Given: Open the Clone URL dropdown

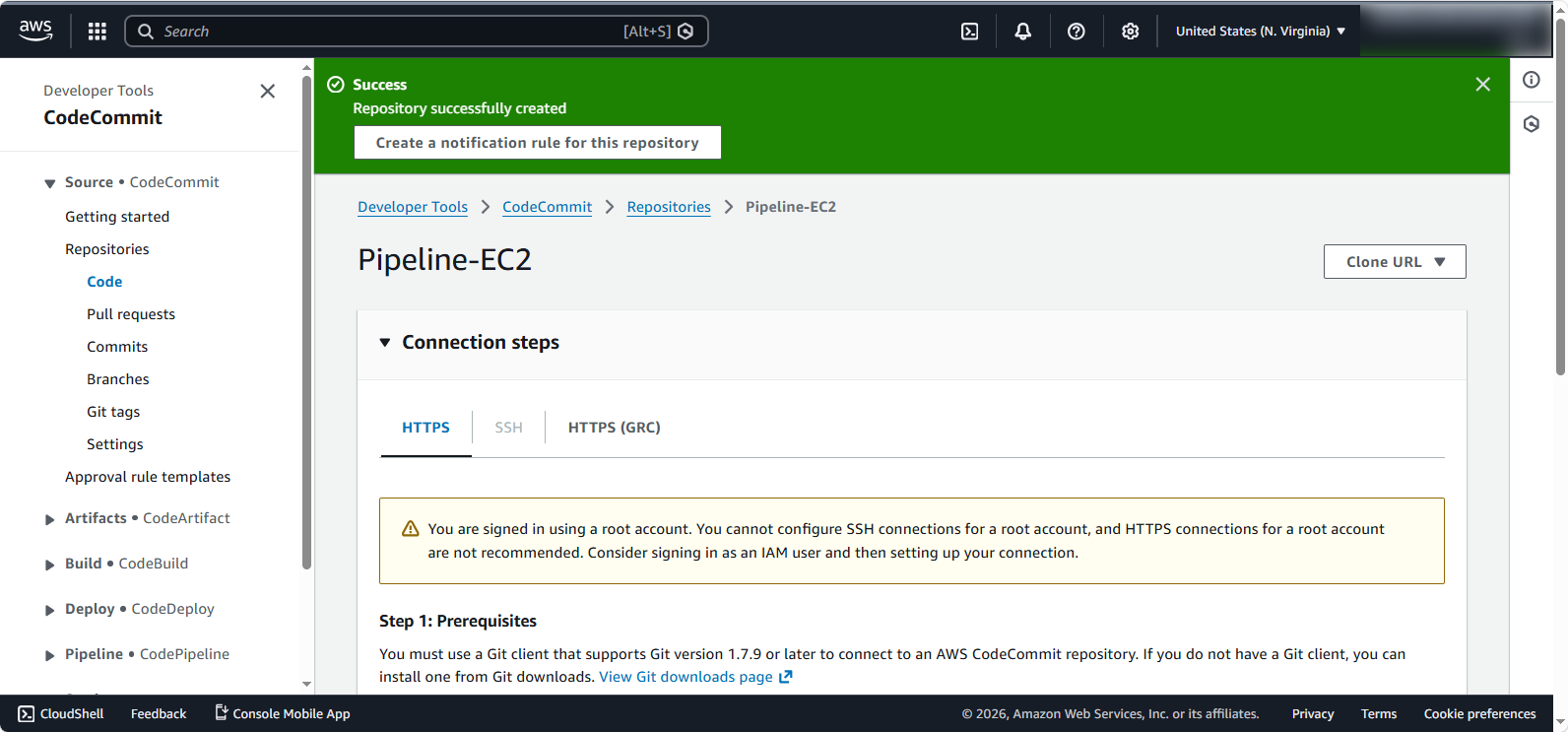Looking at the screenshot, I should 1395,262.
